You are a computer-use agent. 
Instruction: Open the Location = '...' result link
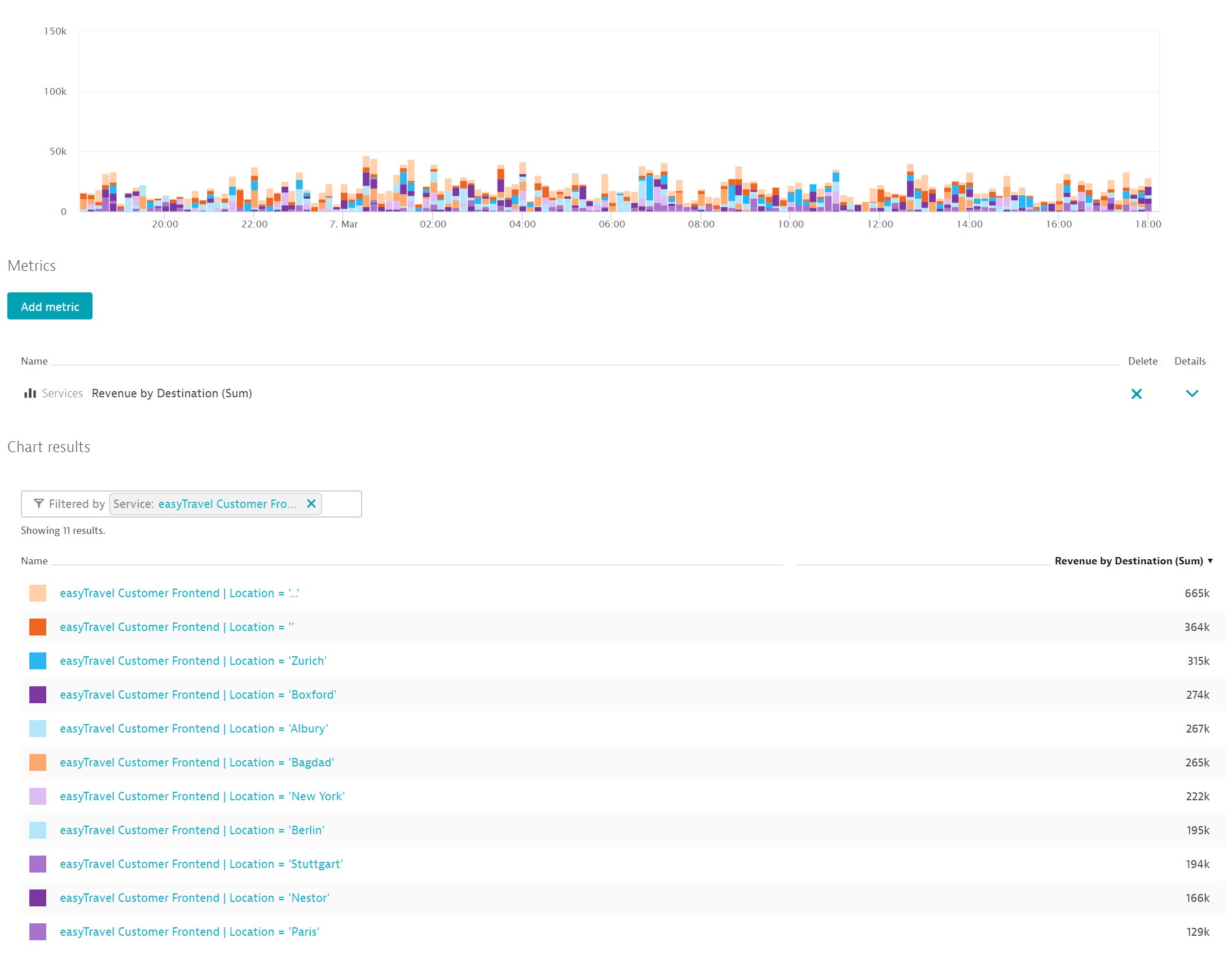(179, 593)
